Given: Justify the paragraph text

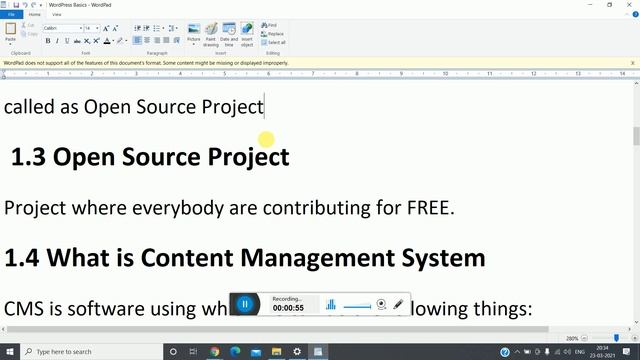Looking at the screenshot, I should coord(167,40).
